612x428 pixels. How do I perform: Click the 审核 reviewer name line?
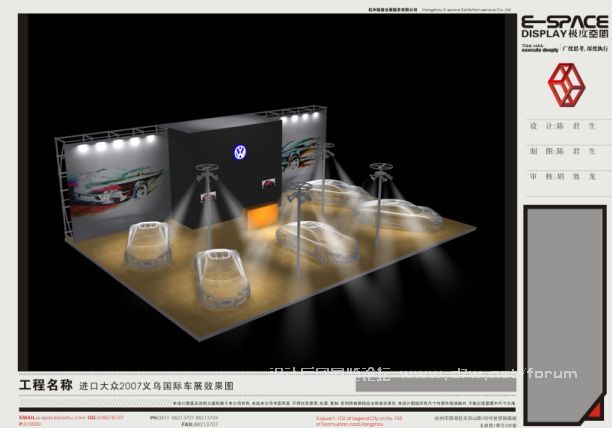562,176
